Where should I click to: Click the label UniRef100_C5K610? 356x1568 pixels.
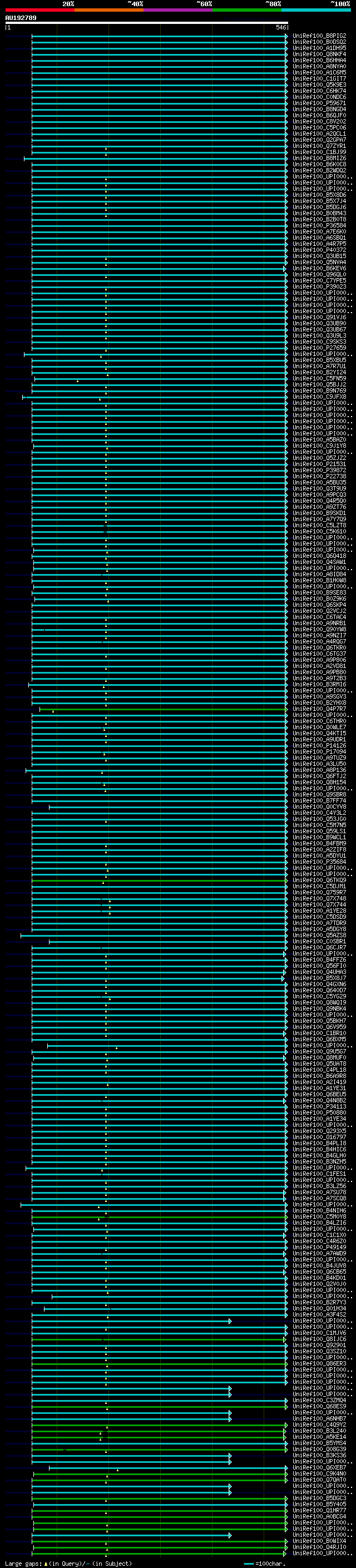319,531
